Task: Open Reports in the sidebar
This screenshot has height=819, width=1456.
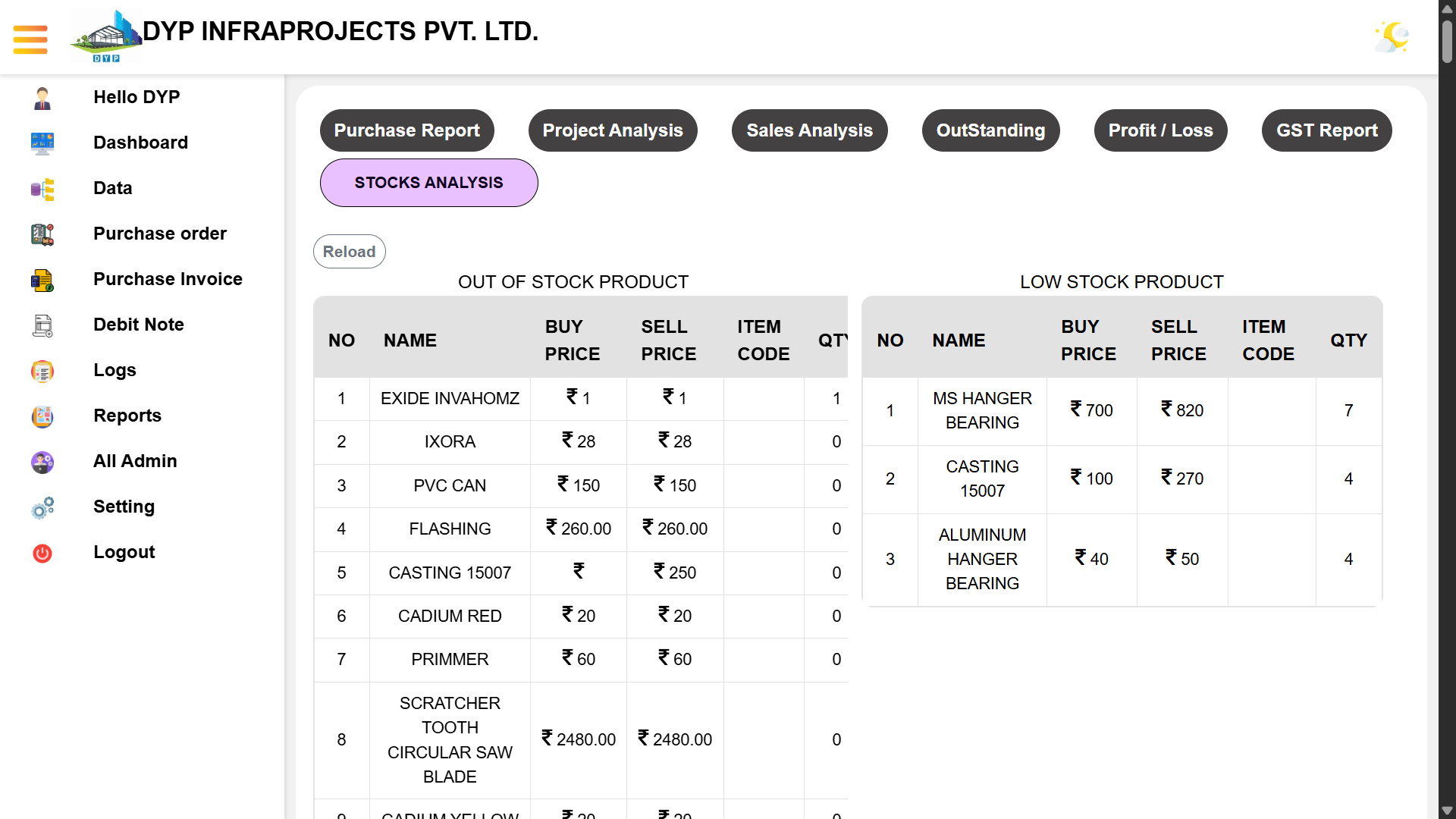Action: tap(127, 416)
